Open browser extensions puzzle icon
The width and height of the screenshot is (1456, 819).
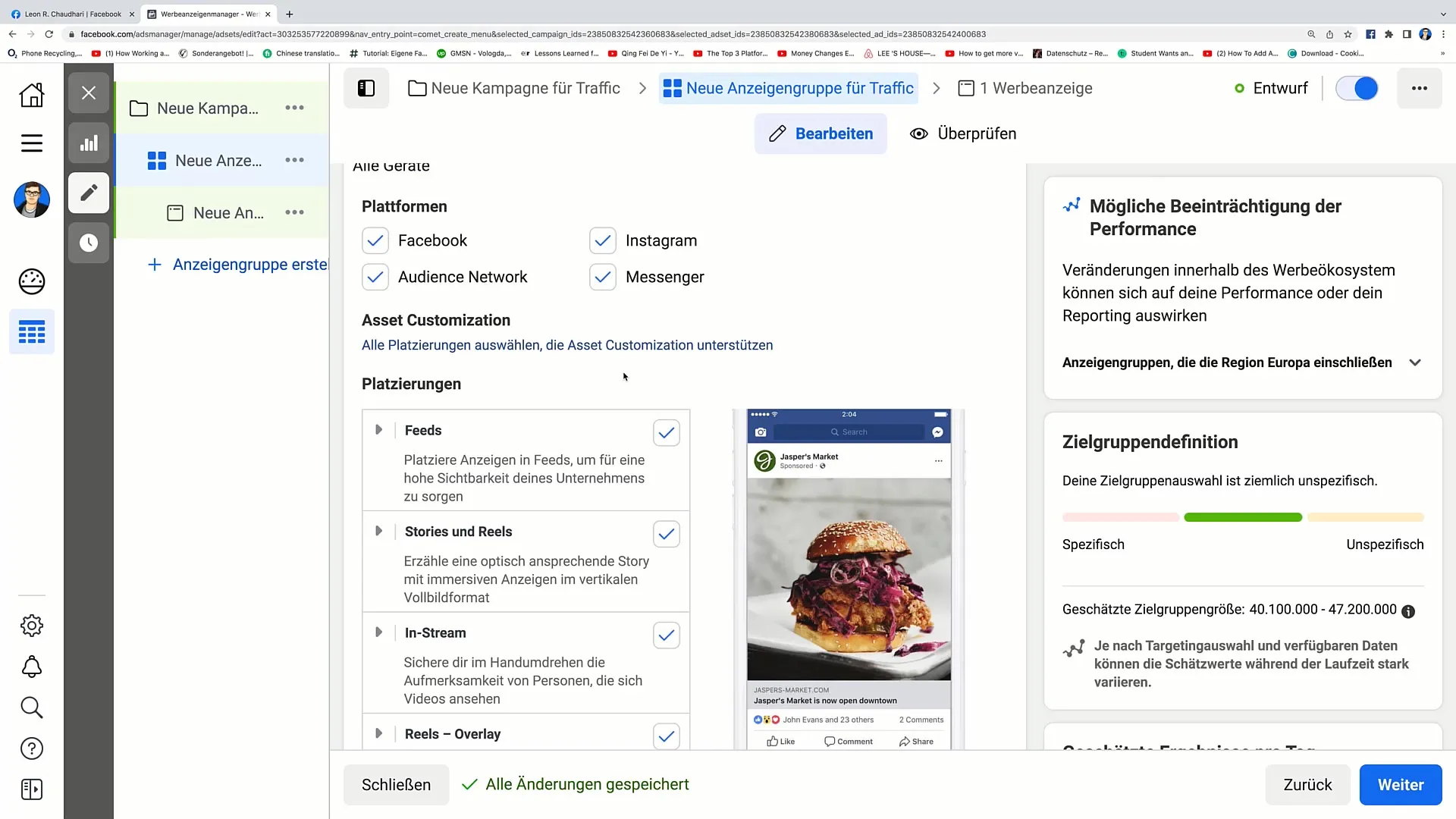coord(1389,34)
